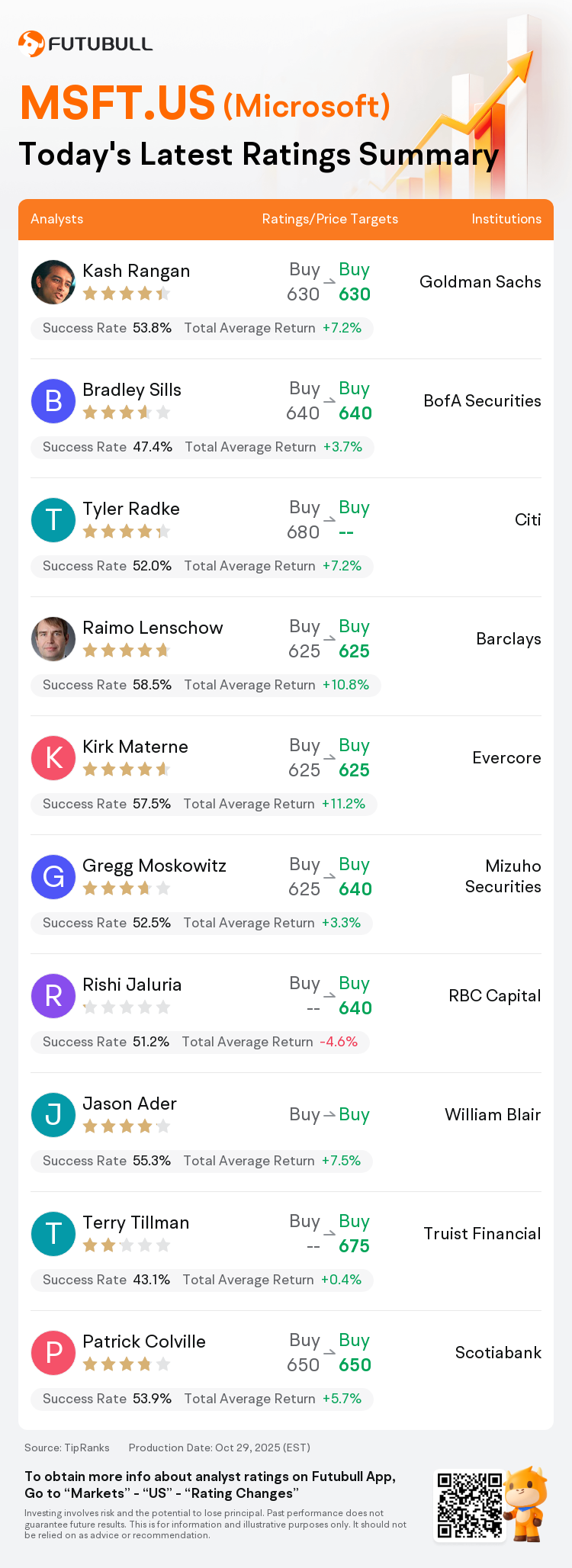Select the Analysts column header

[57, 219]
